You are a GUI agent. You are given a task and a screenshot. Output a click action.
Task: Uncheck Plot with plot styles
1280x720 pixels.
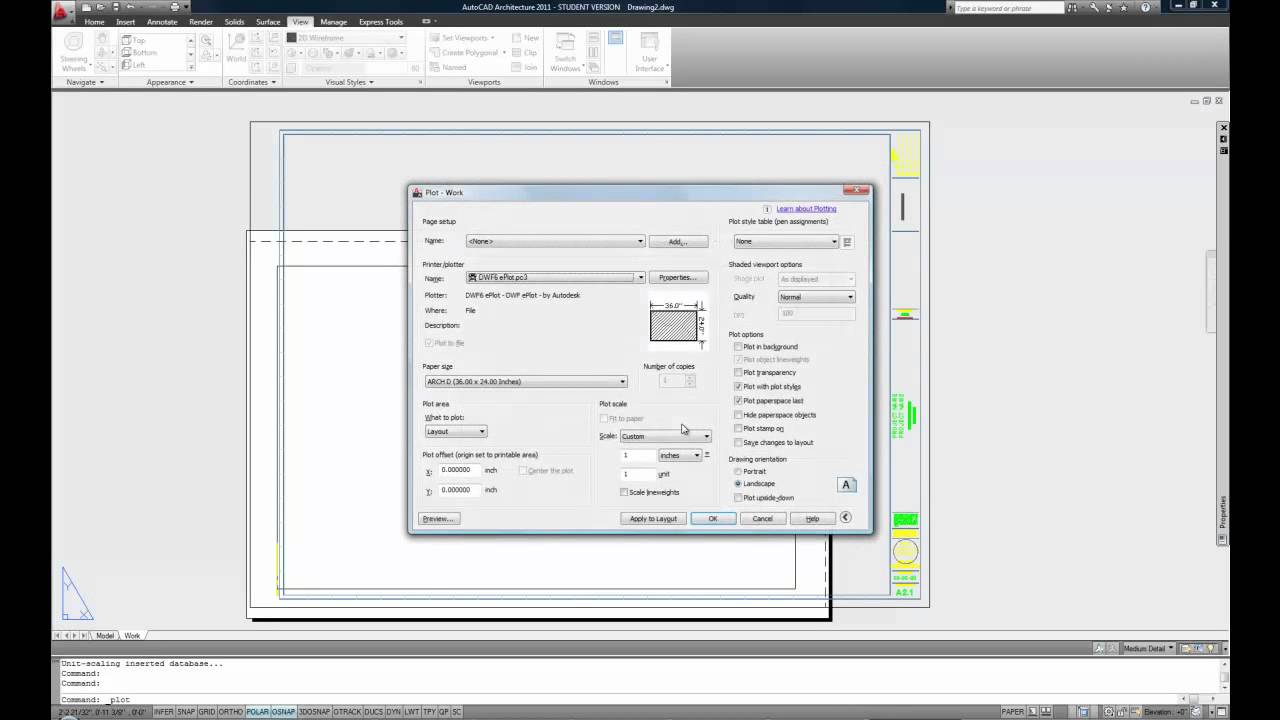pyautogui.click(x=738, y=387)
